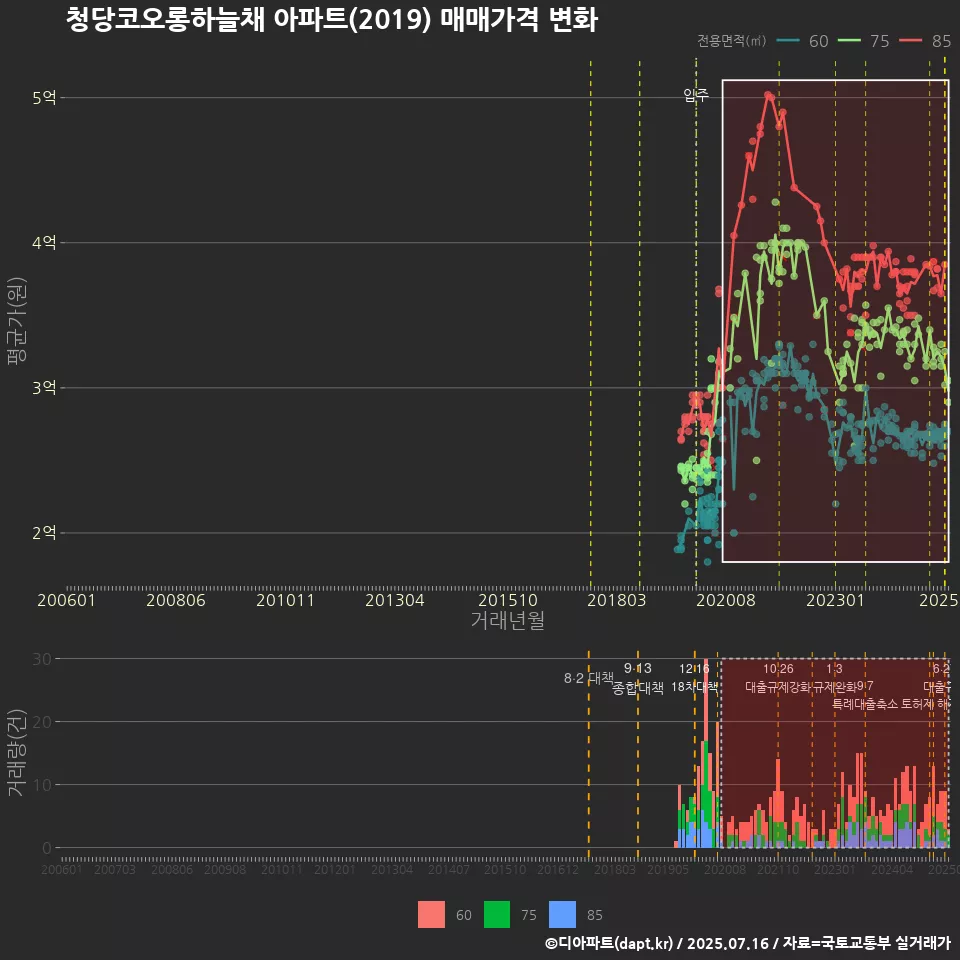
Task: Select the teal 60㎡ line swatch in the top legend
Action: (x=788, y=41)
